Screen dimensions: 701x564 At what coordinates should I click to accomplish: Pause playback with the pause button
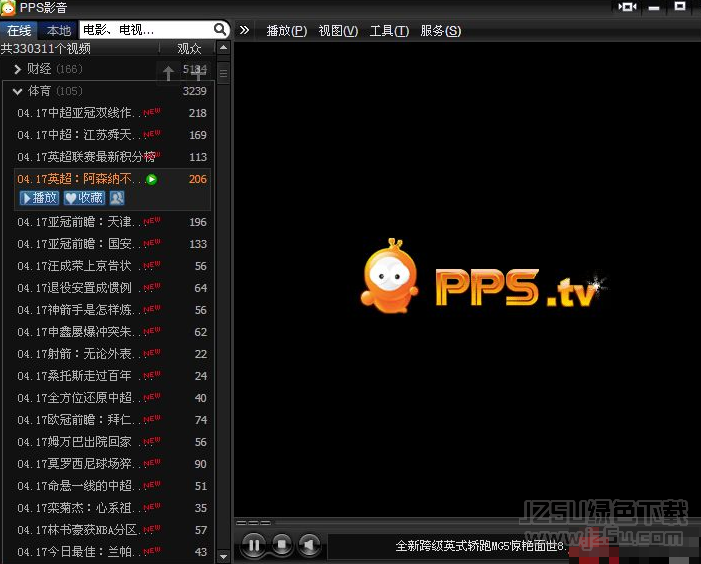[x=253, y=545]
